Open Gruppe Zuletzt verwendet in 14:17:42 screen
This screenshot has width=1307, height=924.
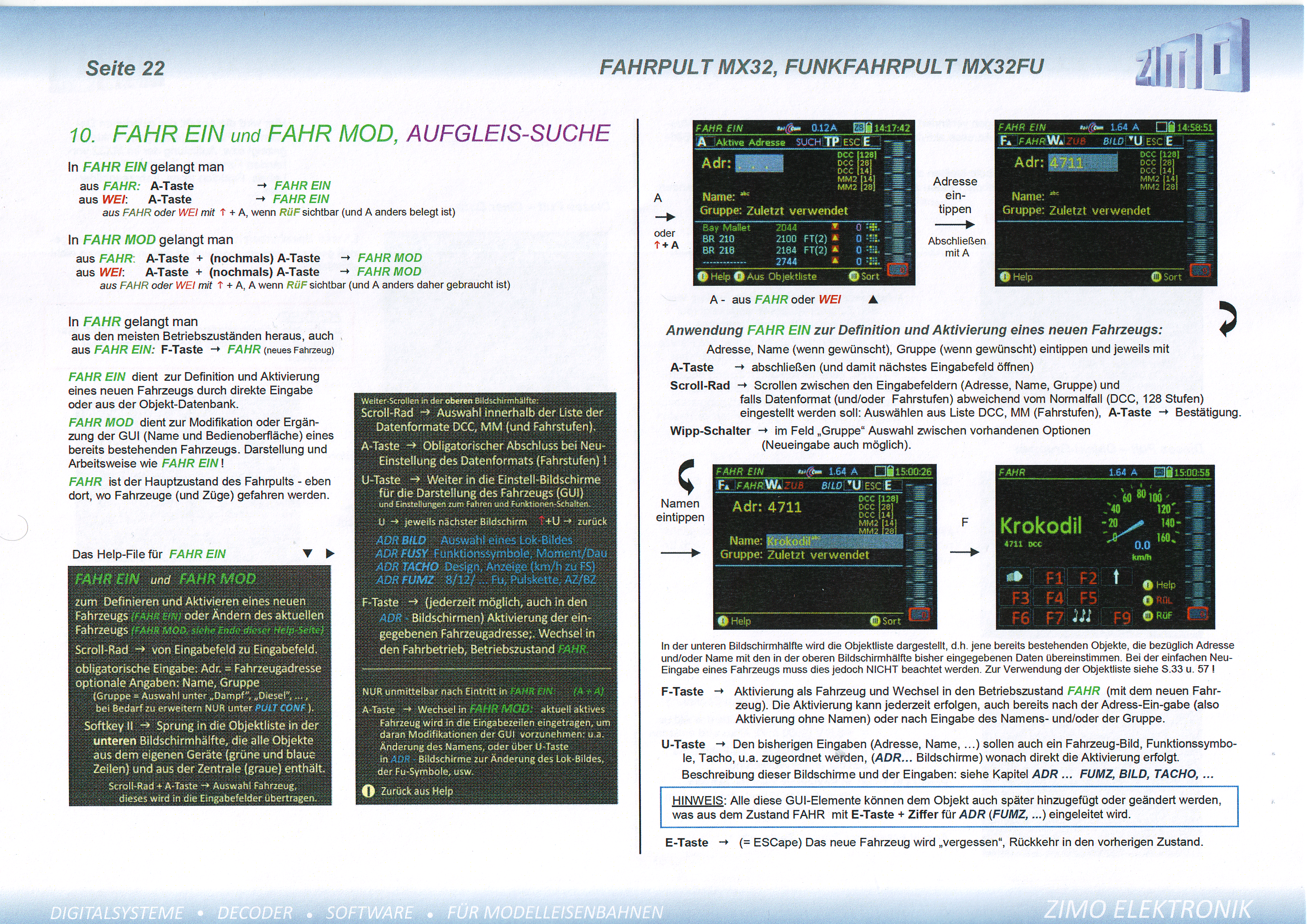tap(774, 211)
